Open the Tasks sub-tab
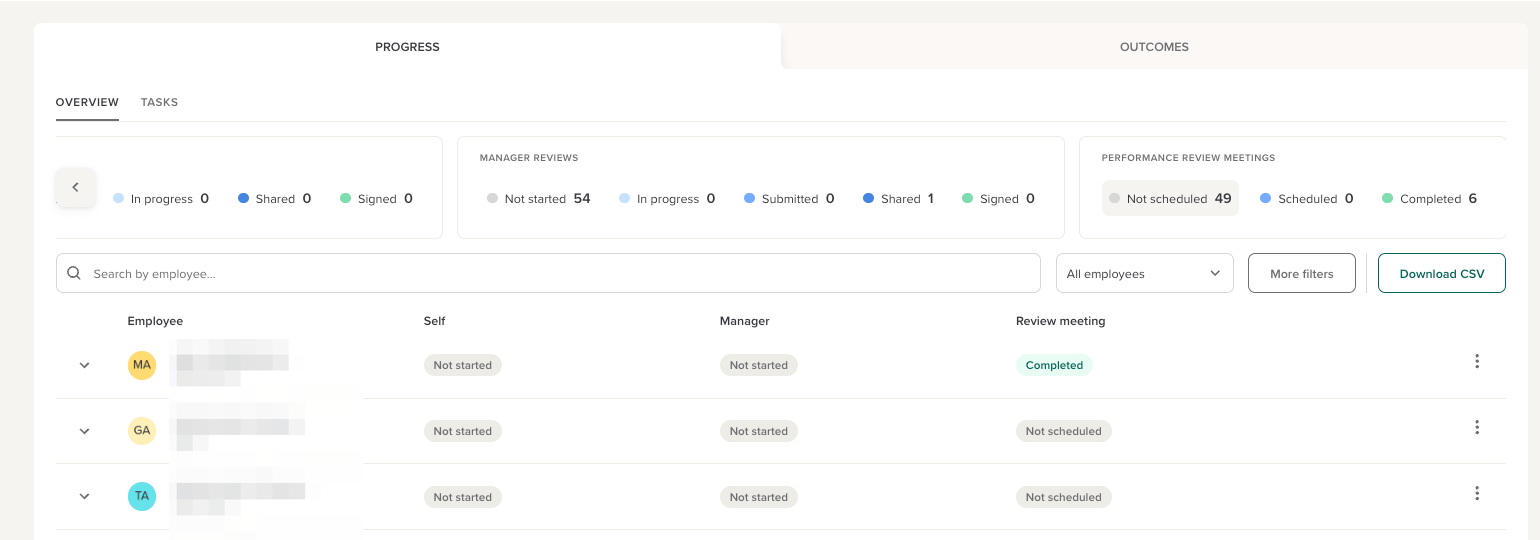 159,102
